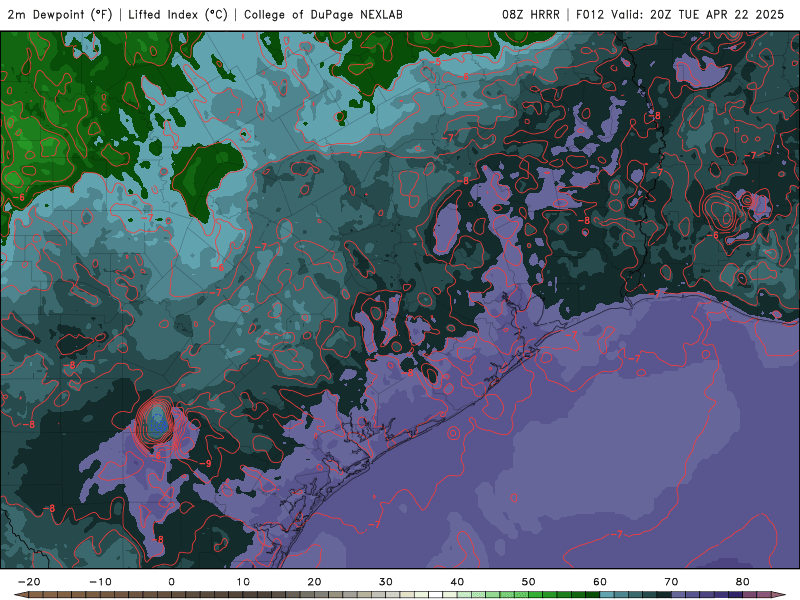This screenshot has height=600, width=800.
Task: Click the 'F012 Valid: 20Z TUE APR 22 2025' text
Action: [x=680, y=15]
